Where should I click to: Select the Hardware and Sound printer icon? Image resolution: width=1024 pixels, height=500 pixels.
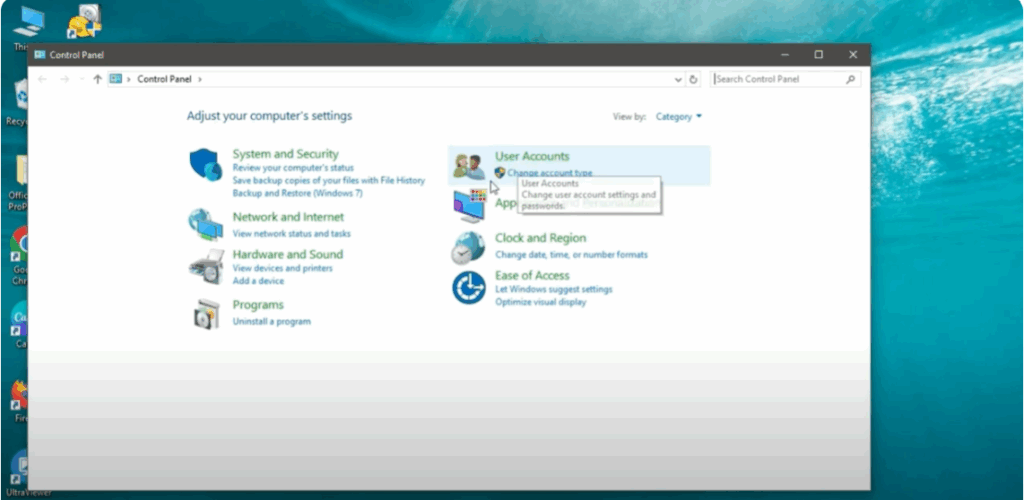(206, 267)
